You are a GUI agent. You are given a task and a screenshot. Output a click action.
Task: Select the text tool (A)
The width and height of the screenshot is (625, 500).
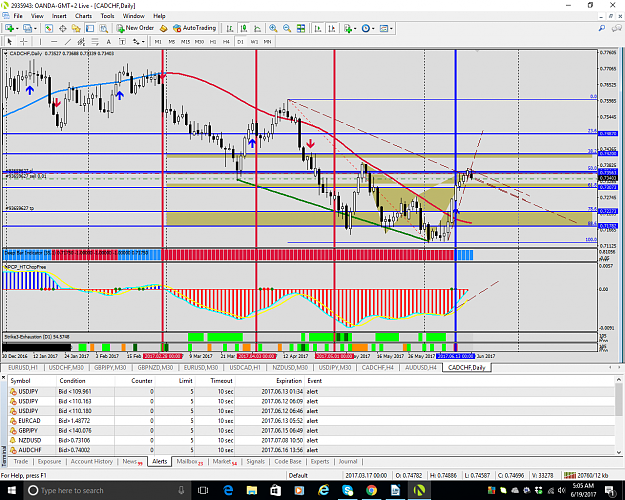pos(108,41)
